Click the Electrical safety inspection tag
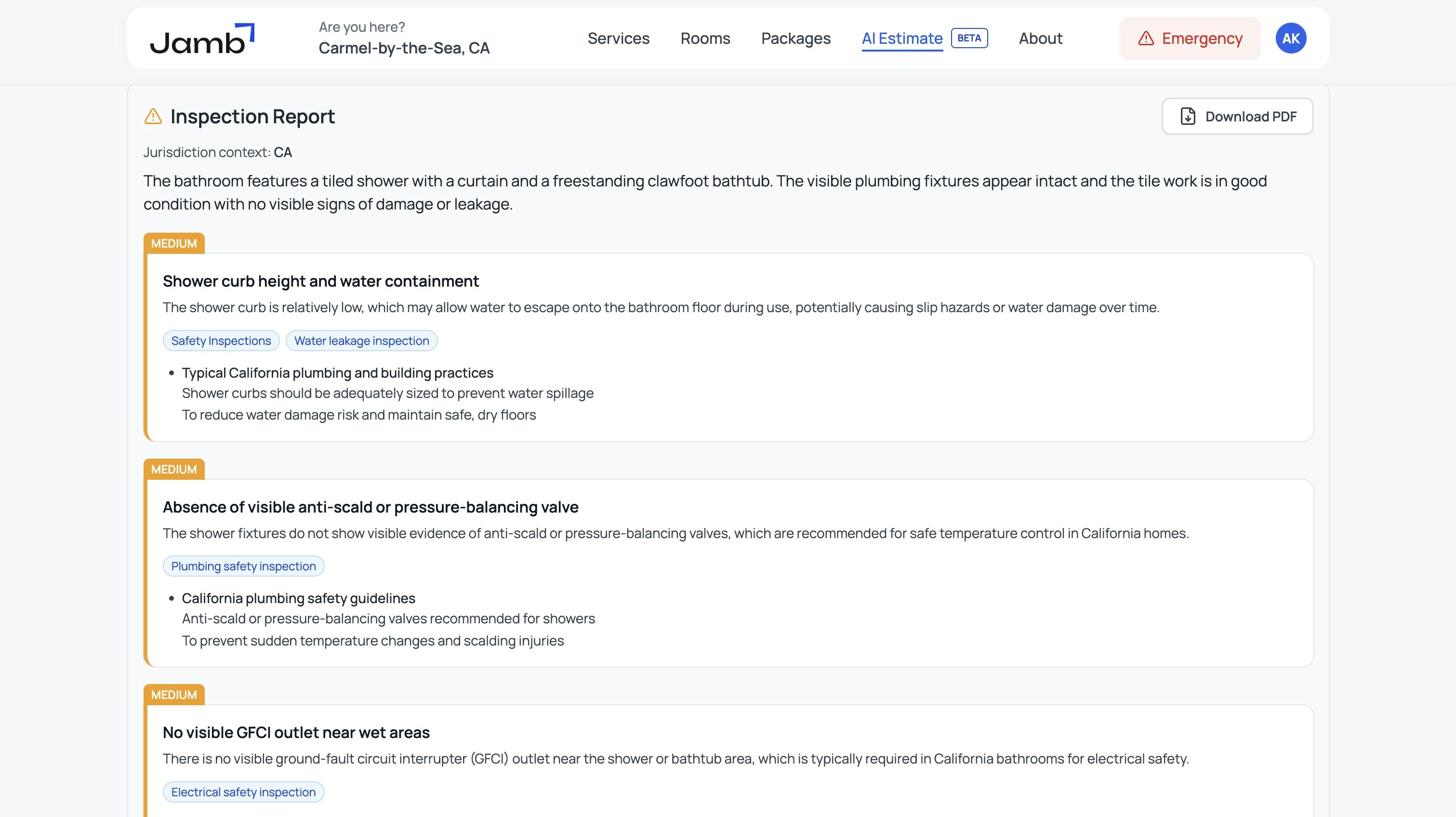The height and width of the screenshot is (817, 1456). (244, 792)
